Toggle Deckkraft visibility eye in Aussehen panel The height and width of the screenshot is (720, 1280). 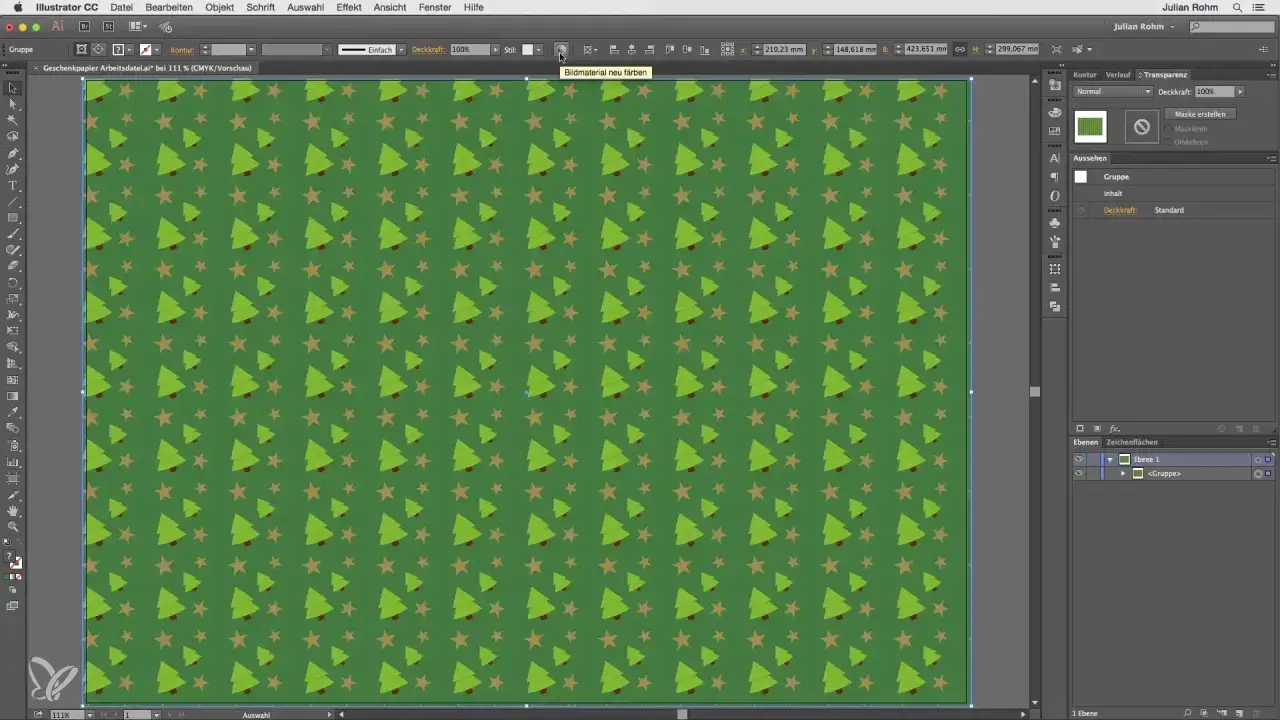coord(1080,210)
